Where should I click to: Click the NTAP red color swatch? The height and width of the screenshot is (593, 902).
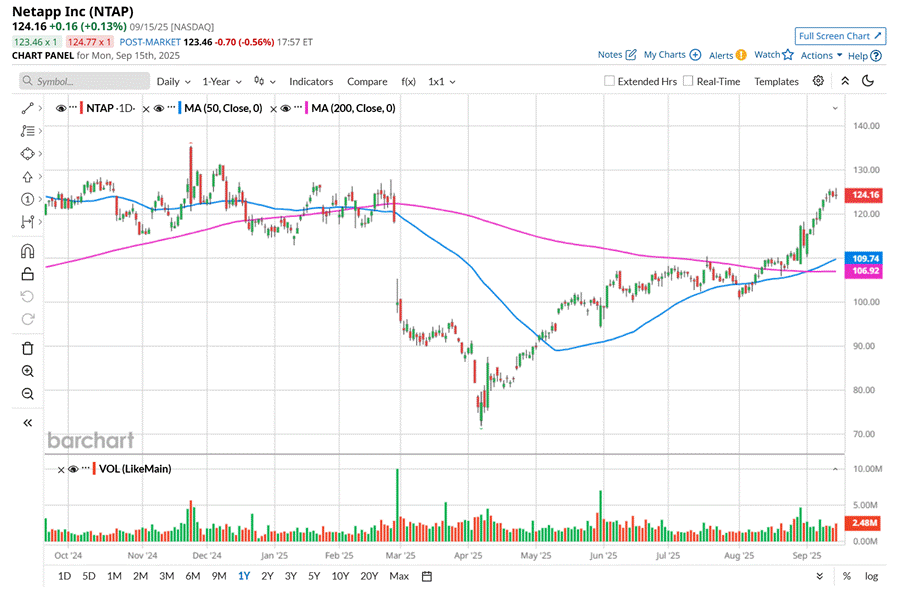(x=82, y=108)
